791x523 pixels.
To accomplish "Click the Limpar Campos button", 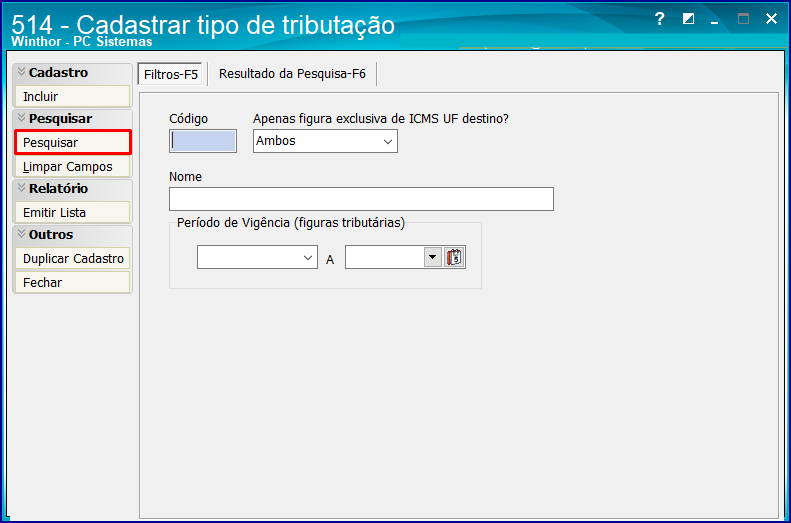I will pyautogui.click(x=73, y=166).
